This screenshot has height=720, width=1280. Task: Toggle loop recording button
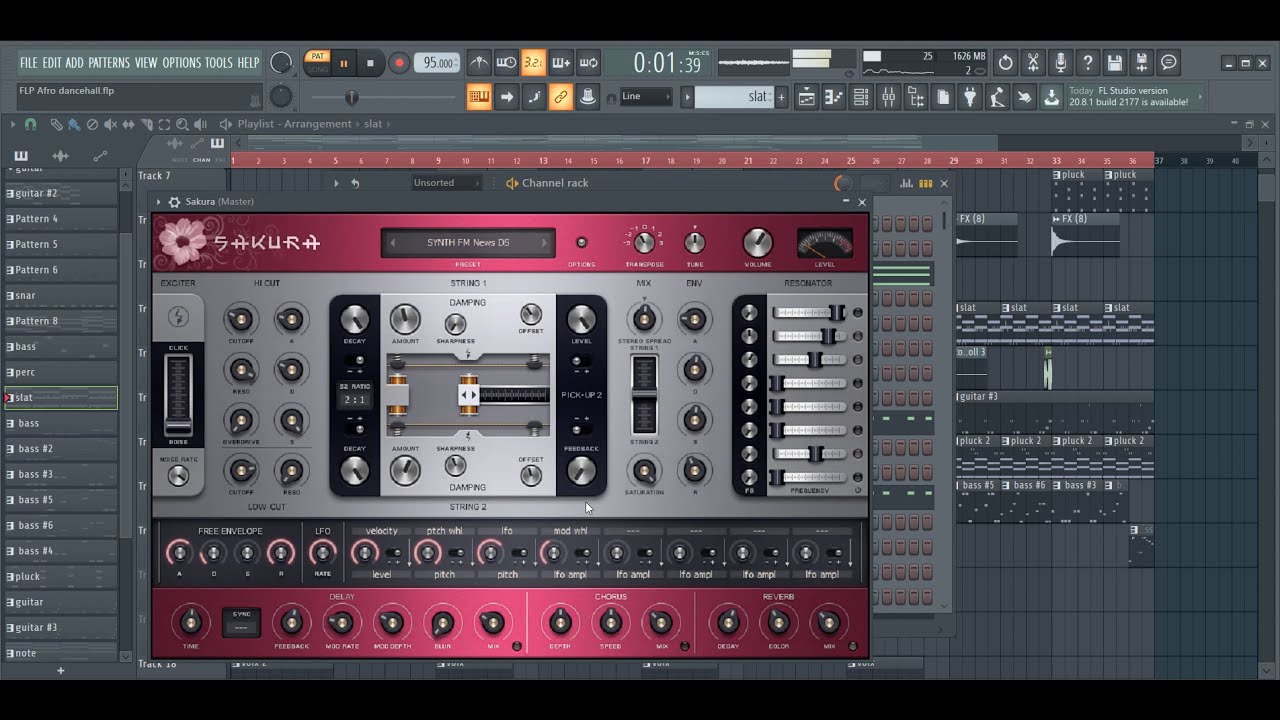(589, 63)
